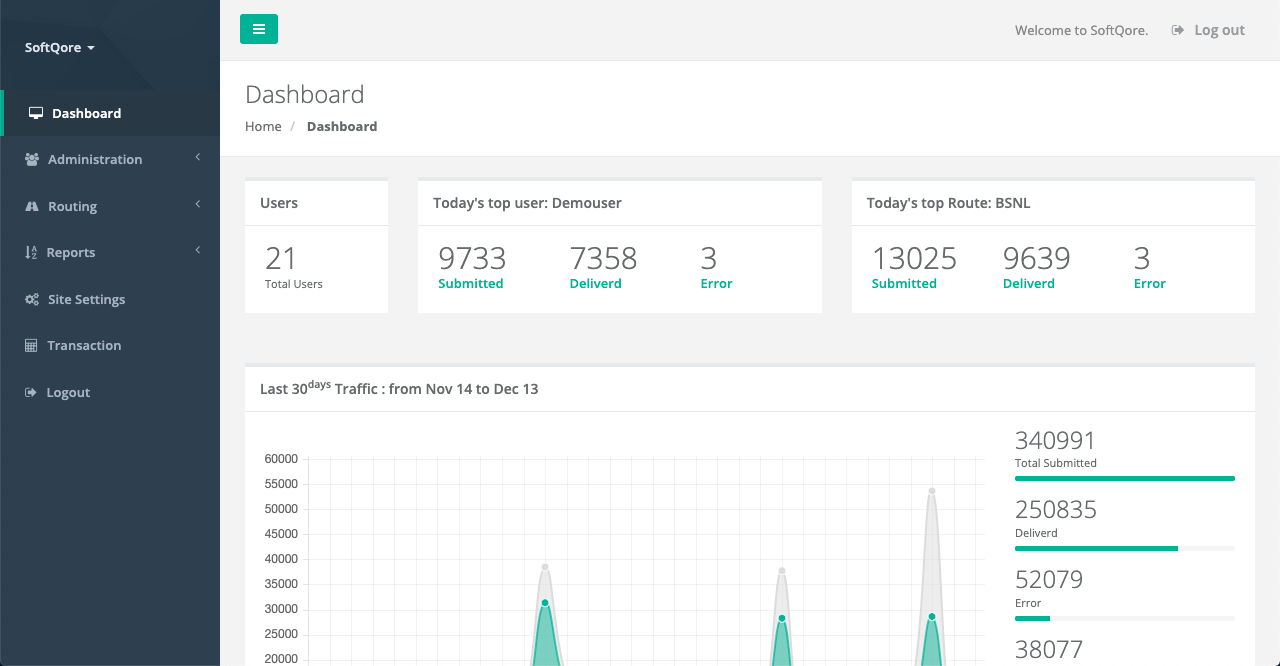The height and width of the screenshot is (666, 1280).
Task: Toggle the sidebar with the hamburger button
Action: [x=259, y=29]
